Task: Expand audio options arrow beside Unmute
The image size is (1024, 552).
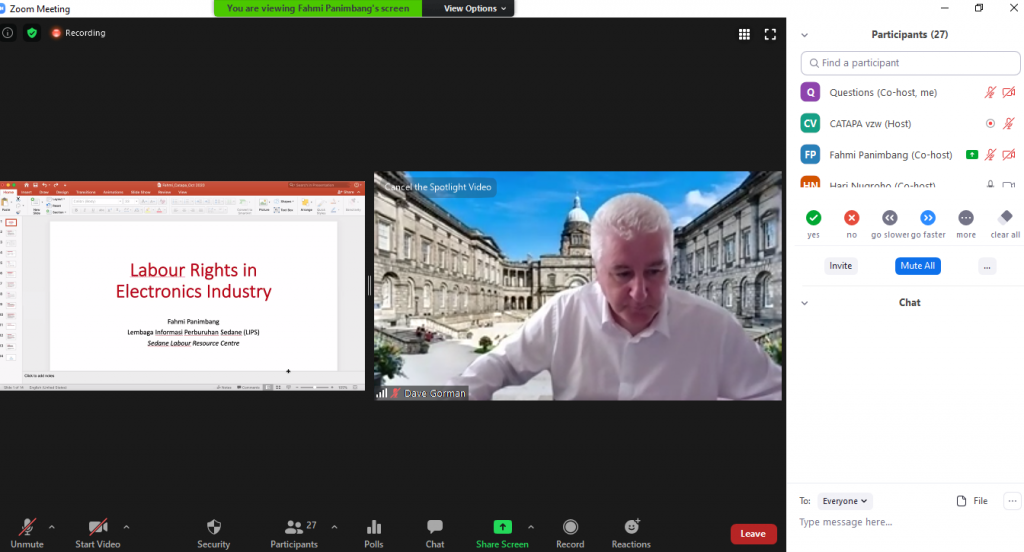Action: (x=52, y=527)
